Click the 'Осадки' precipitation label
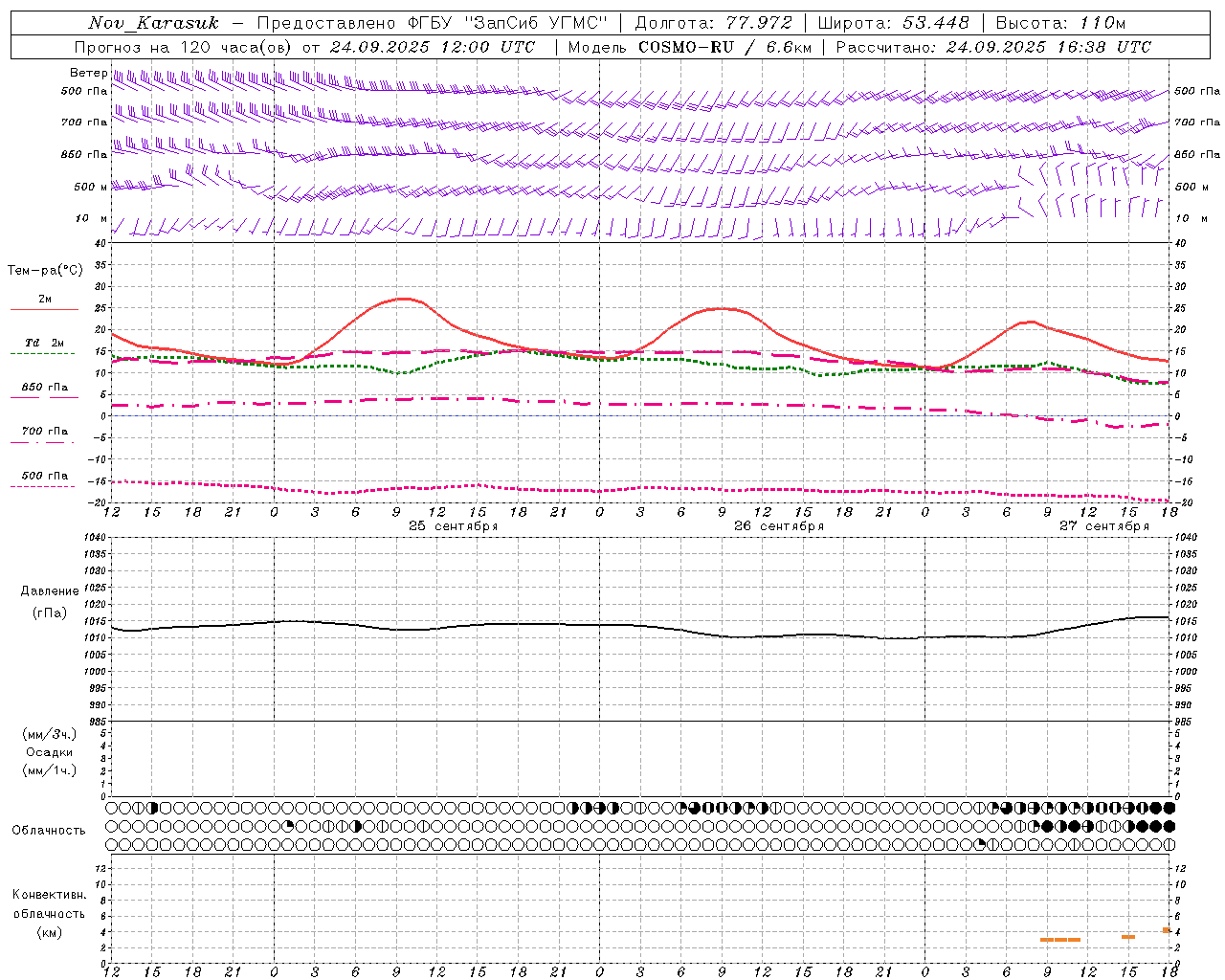The image size is (1225, 980). click(x=50, y=752)
